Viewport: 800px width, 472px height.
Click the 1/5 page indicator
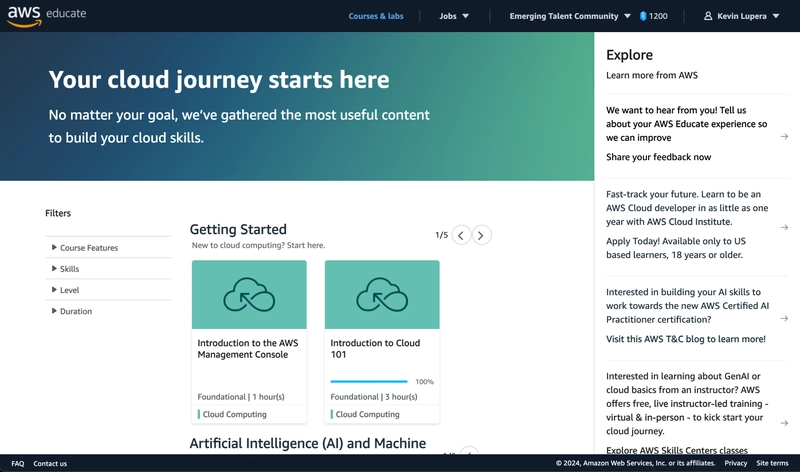point(441,235)
